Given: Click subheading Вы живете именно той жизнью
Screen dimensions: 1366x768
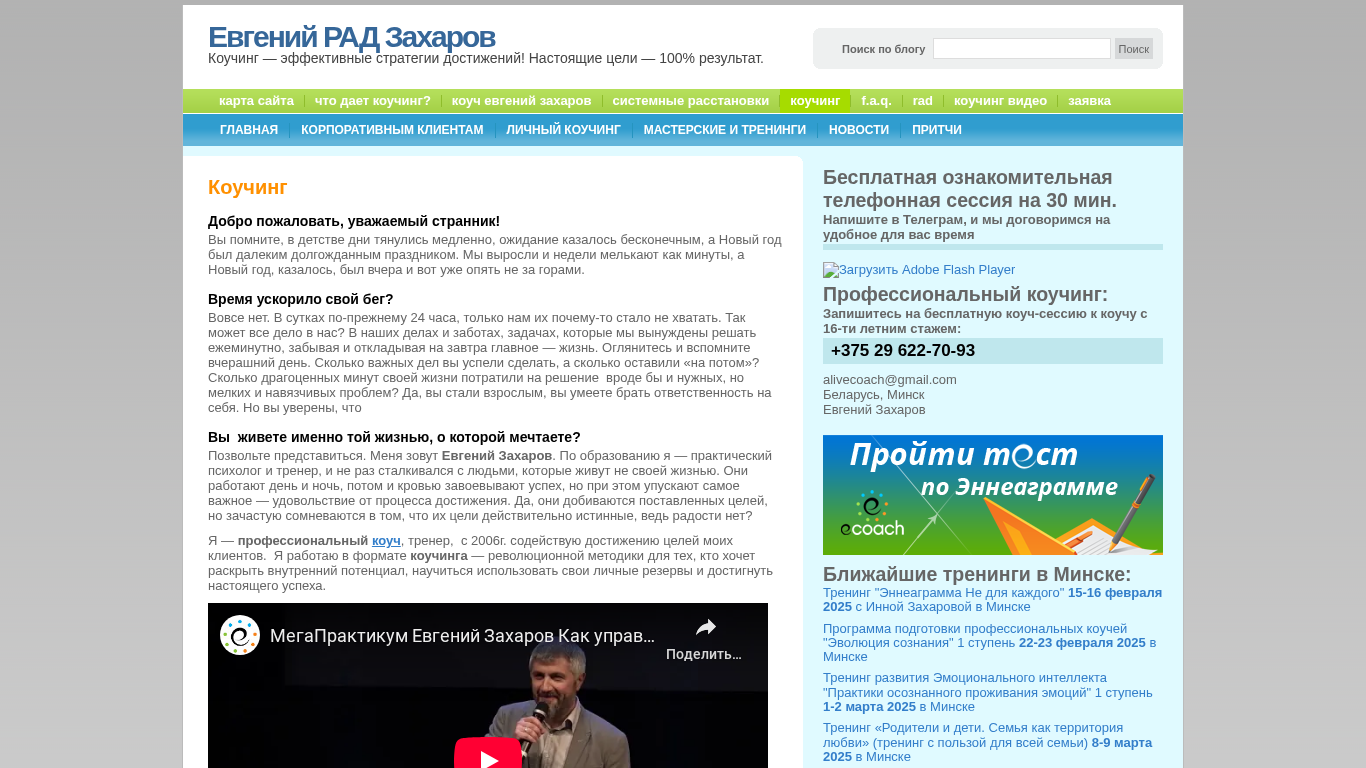Looking at the screenshot, I should pyautogui.click(x=394, y=437).
